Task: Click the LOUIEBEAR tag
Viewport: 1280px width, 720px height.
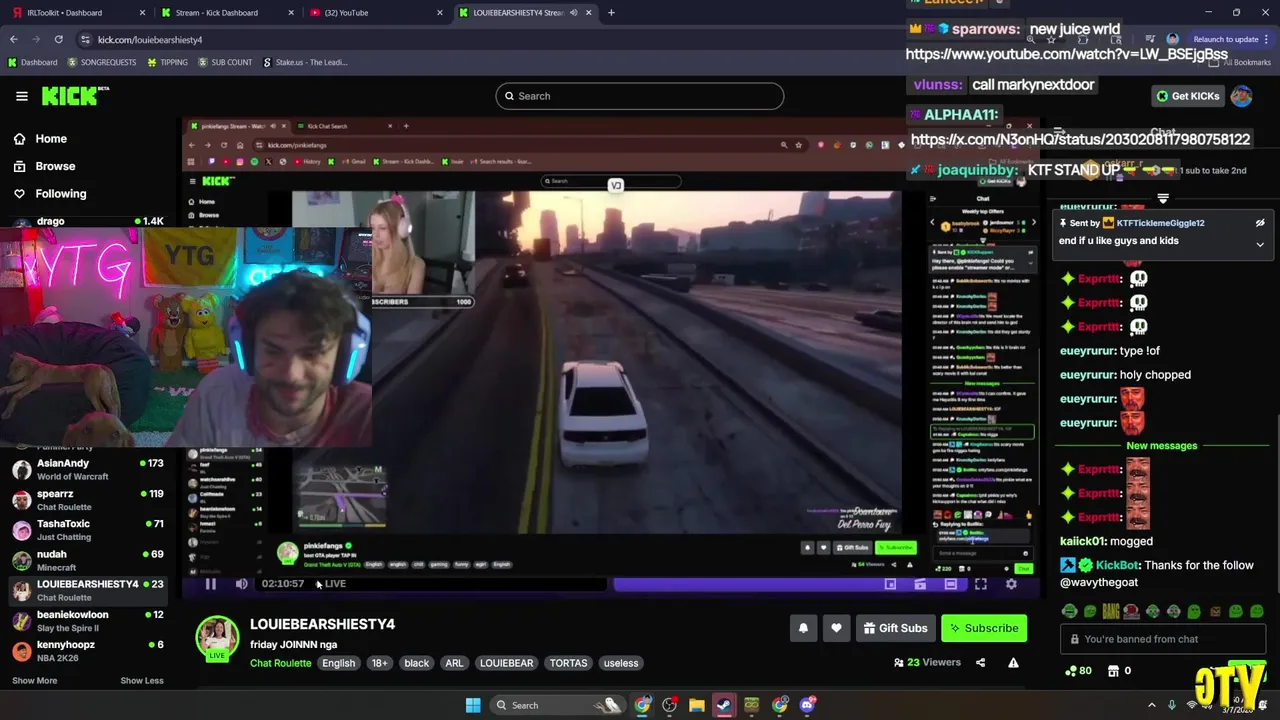Action: (506, 663)
